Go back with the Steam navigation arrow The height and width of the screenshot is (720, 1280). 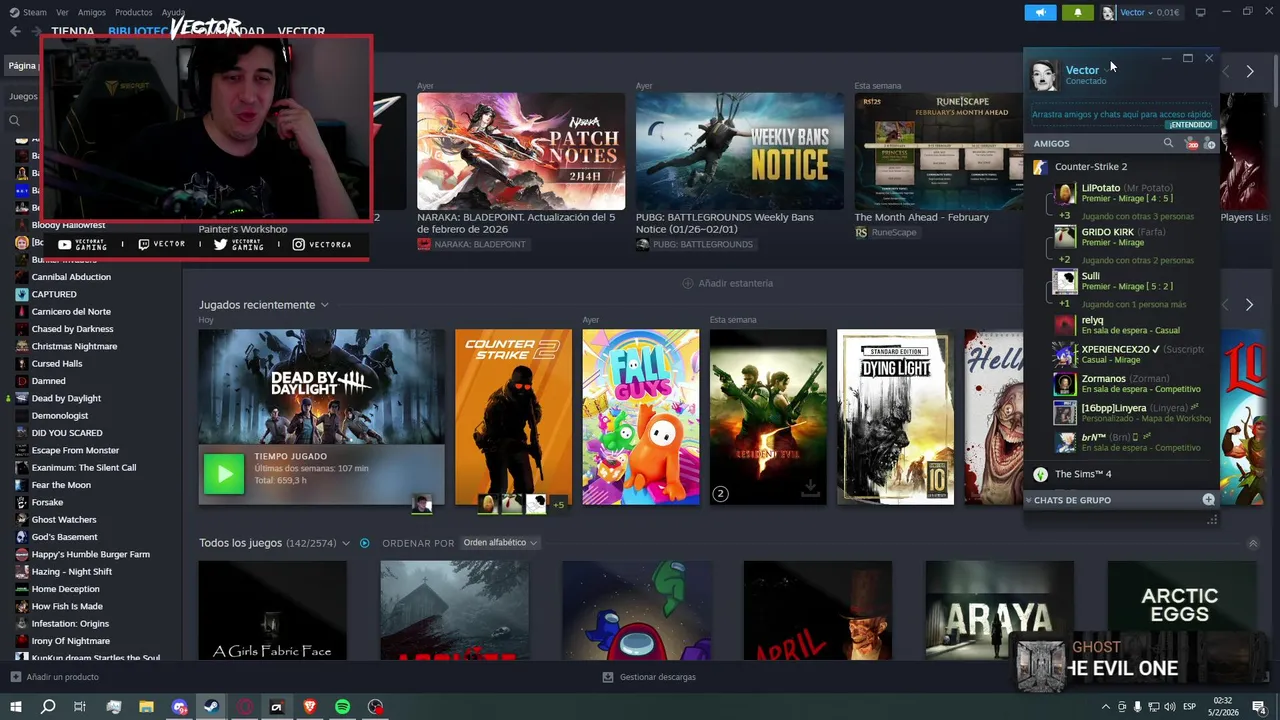pos(15,31)
